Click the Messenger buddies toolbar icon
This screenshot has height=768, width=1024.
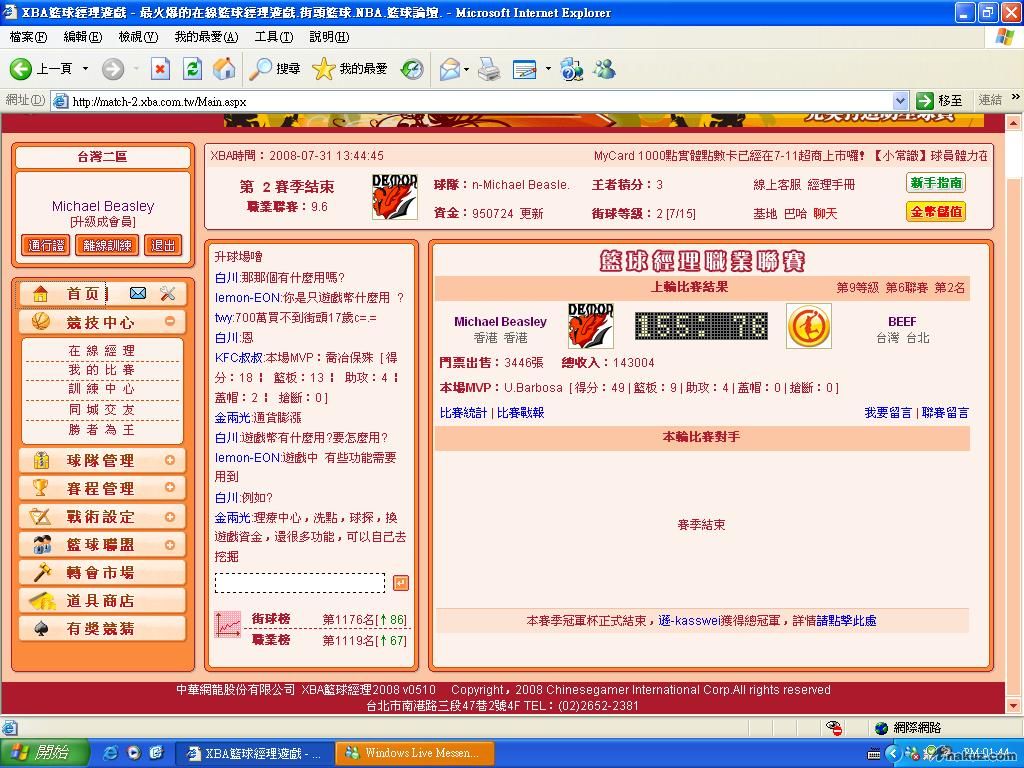click(x=605, y=69)
